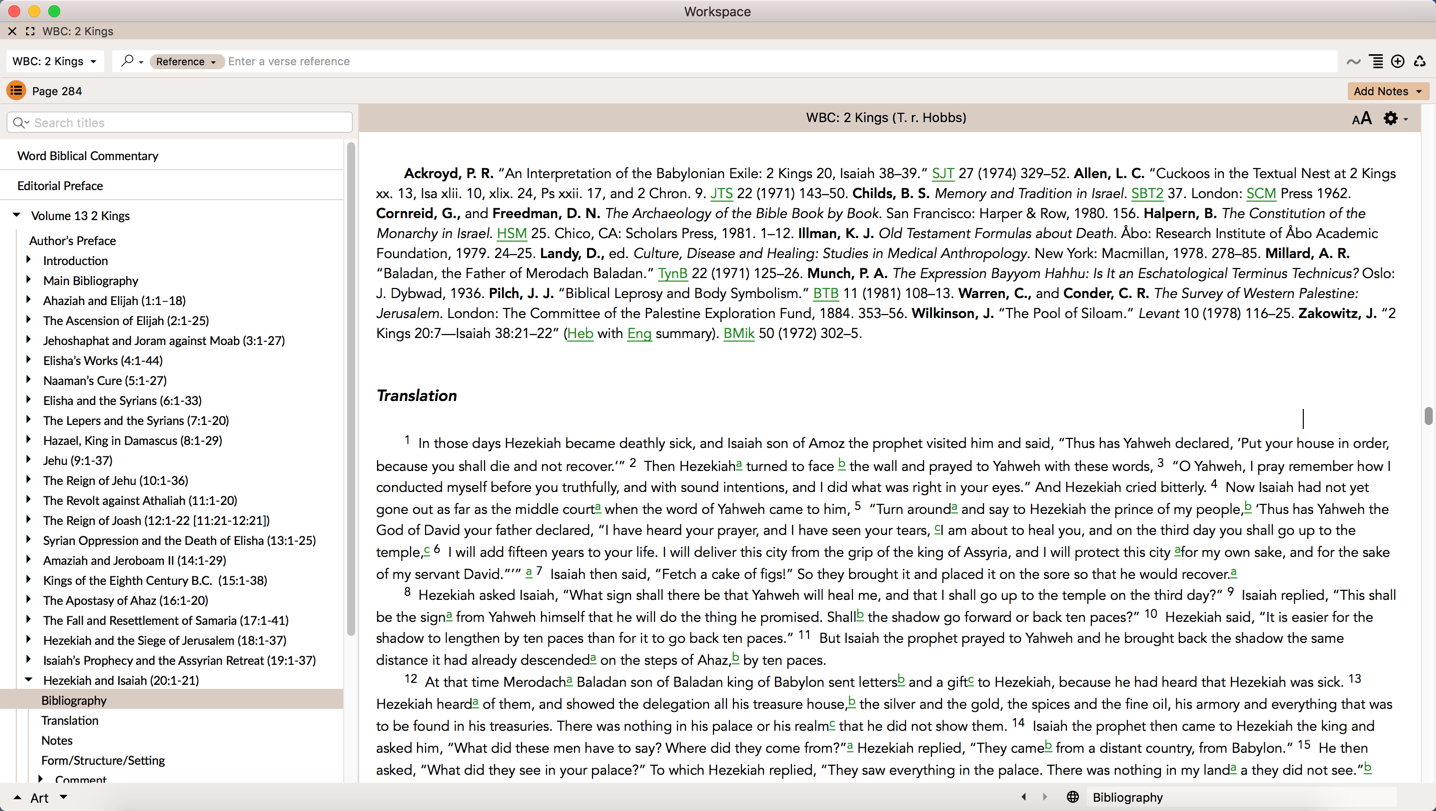
Task: Change text size with the AA icon
Action: 1361,119
